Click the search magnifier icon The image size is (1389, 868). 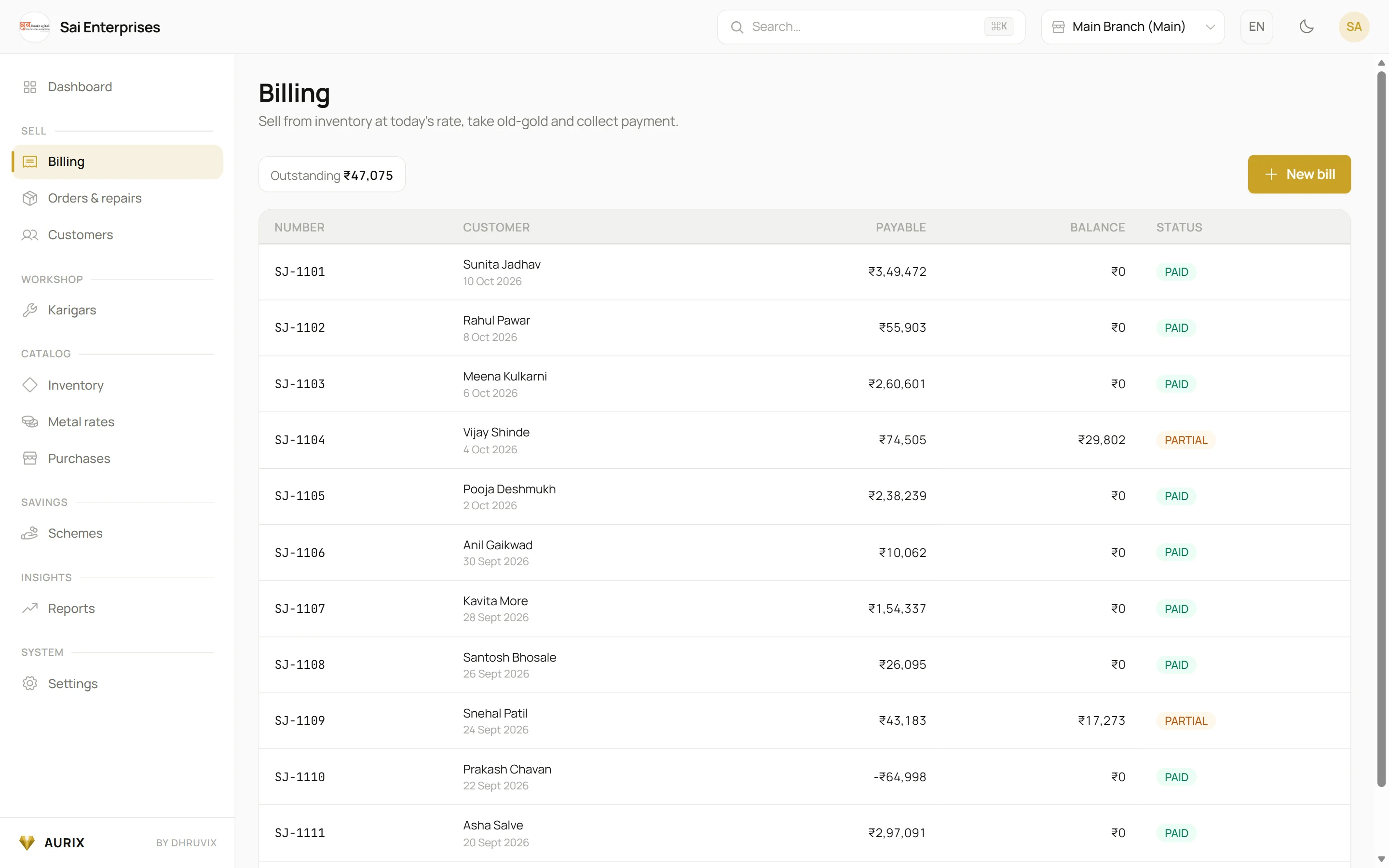click(737, 27)
